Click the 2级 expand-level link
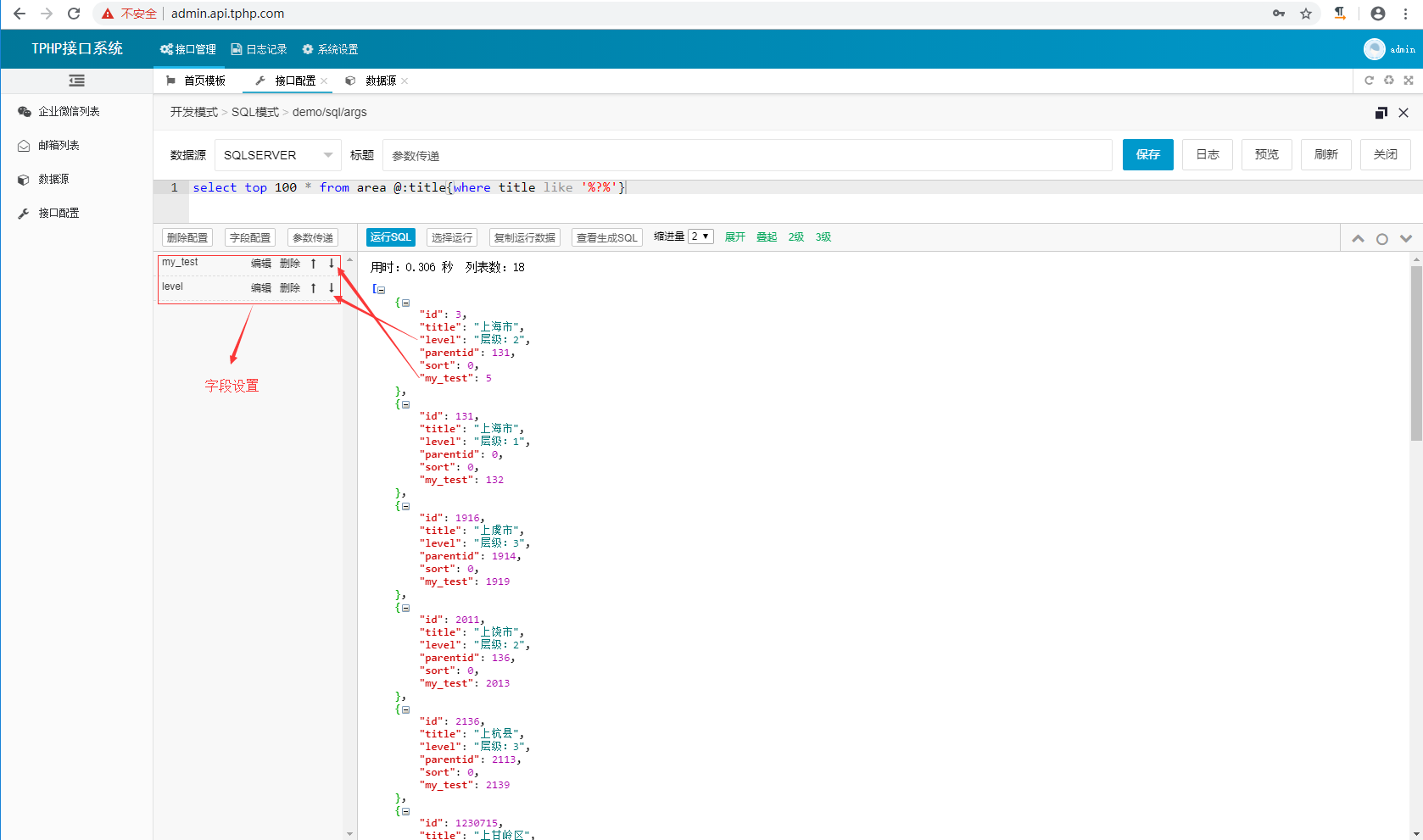The height and width of the screenshot is (840, 1423). pos(796,237)
